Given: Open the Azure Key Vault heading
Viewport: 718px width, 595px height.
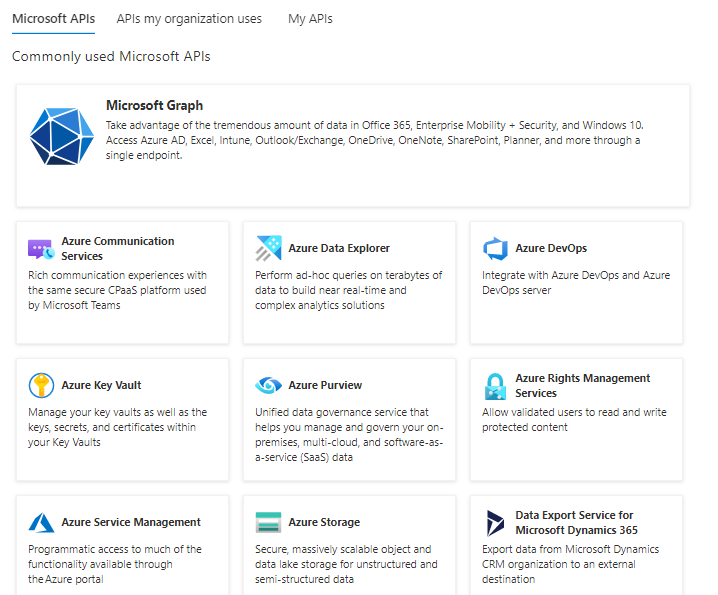Looking at the screenshot, I should (x=101, y=385).
